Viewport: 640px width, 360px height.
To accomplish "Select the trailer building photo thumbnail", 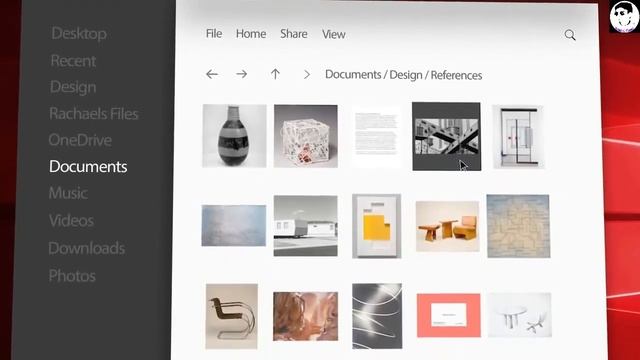I will (x=306, y=226).
